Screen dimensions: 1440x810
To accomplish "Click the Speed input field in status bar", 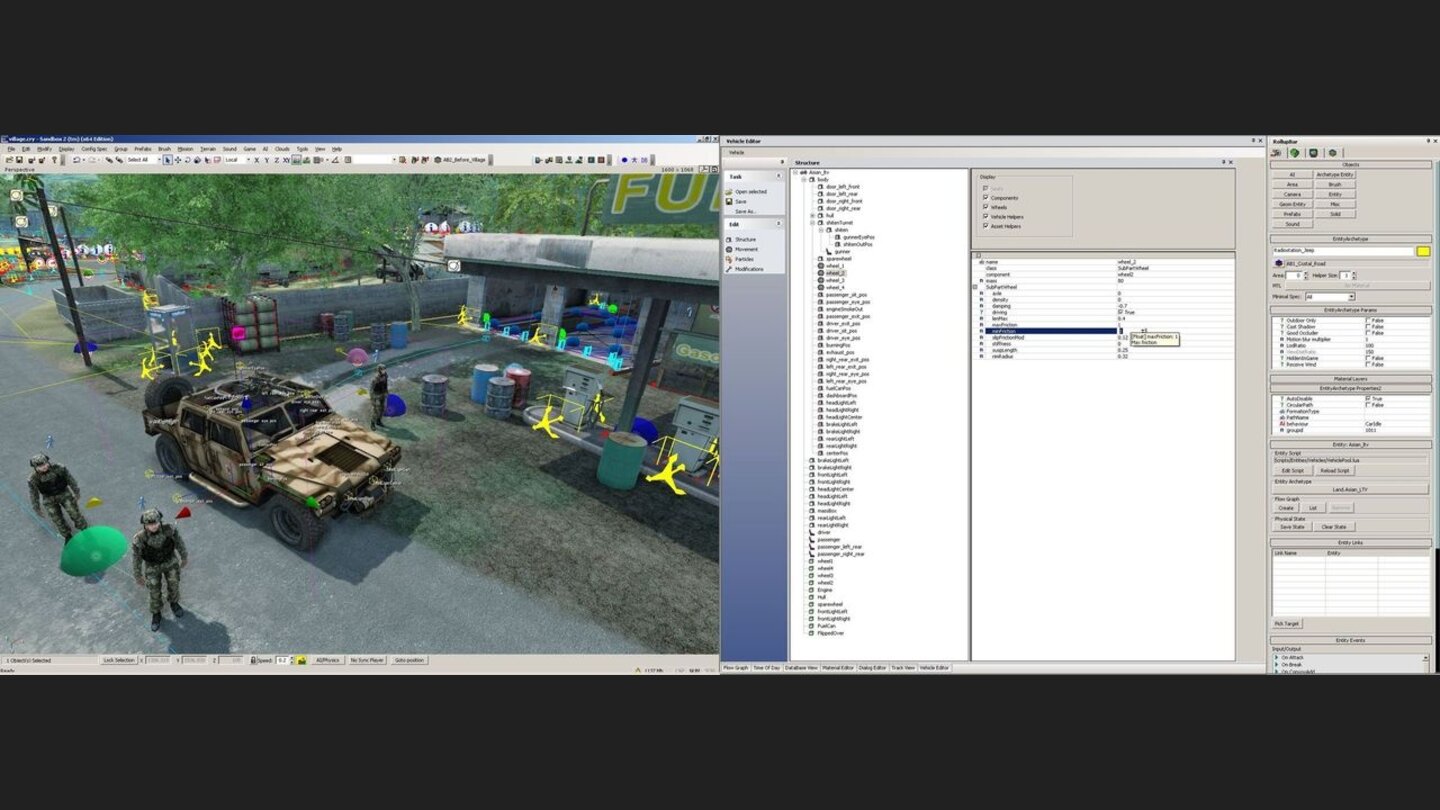I will click(282, 660).
